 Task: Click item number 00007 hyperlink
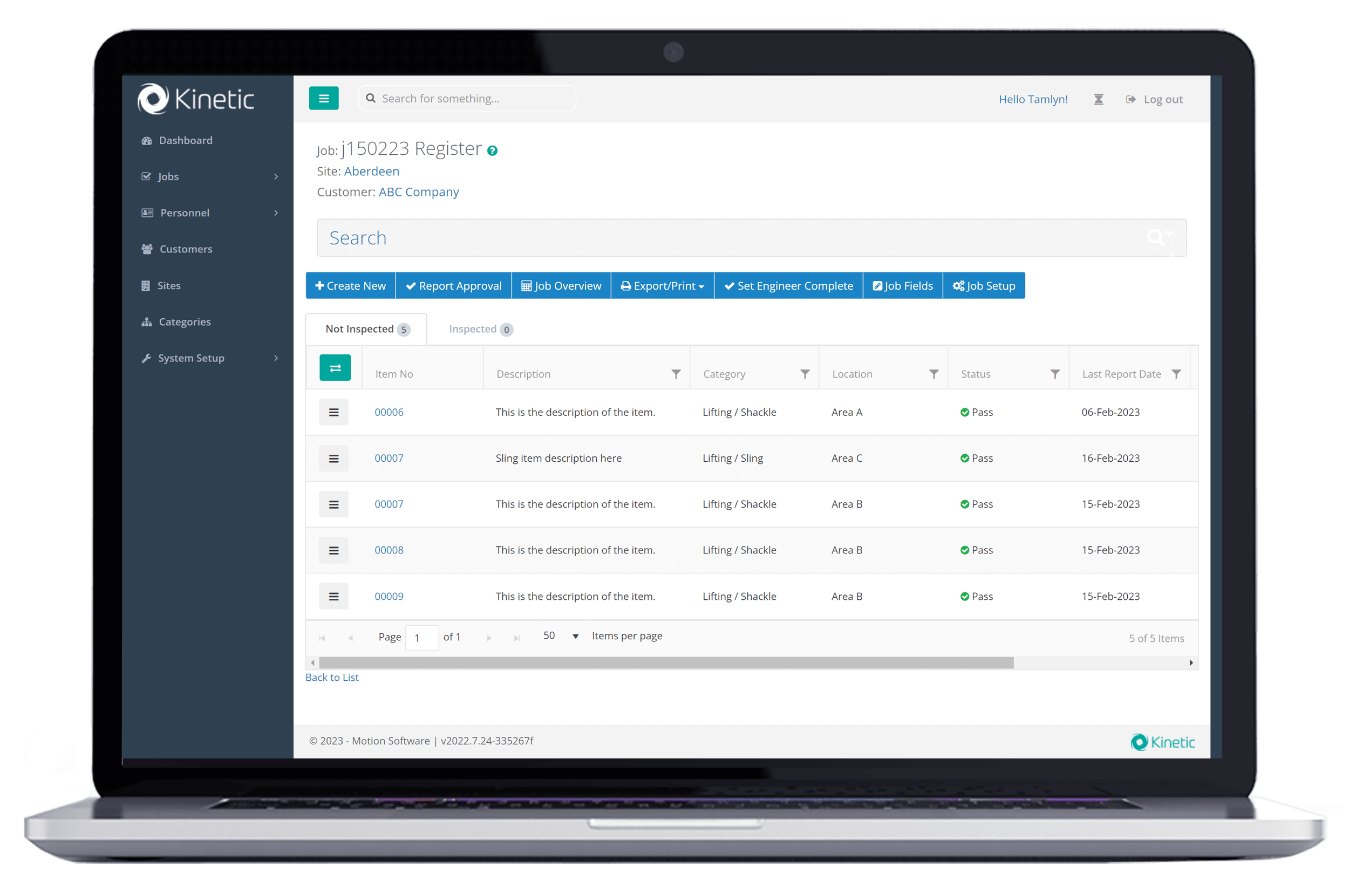[x=389, y=457]
